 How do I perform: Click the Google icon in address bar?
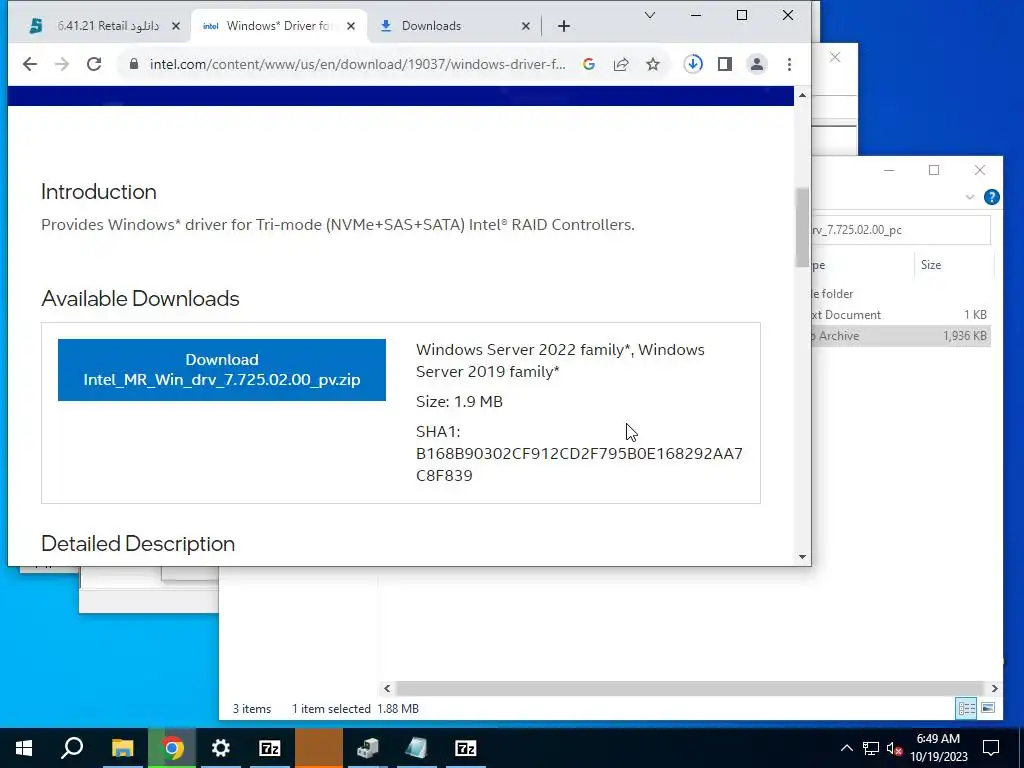(x=588, y=64)
